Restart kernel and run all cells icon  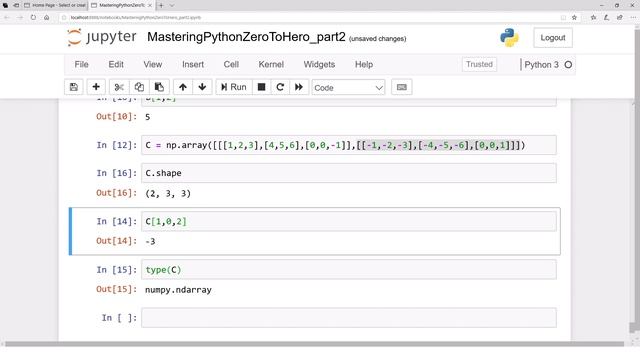(299, 87)
